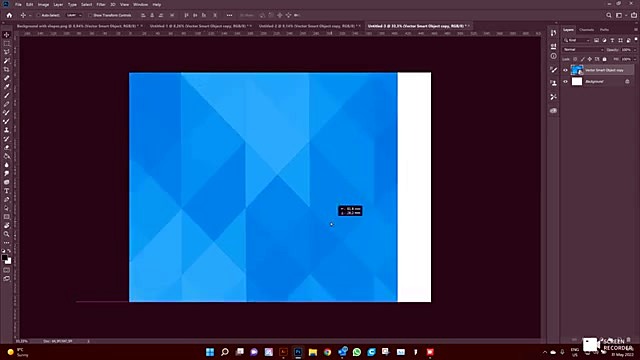Toggle Quick Mask mode icon
Screen dimensions: 640x360
[x=7, y=270]
